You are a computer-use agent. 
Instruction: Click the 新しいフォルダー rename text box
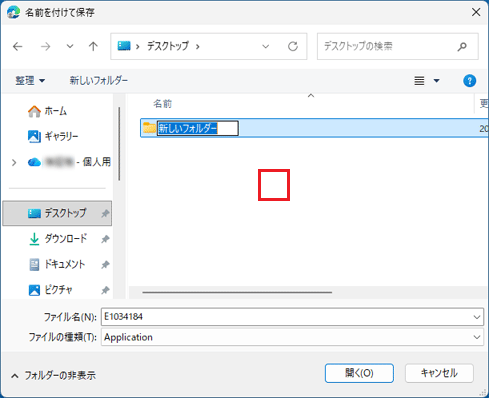point(198,128)
